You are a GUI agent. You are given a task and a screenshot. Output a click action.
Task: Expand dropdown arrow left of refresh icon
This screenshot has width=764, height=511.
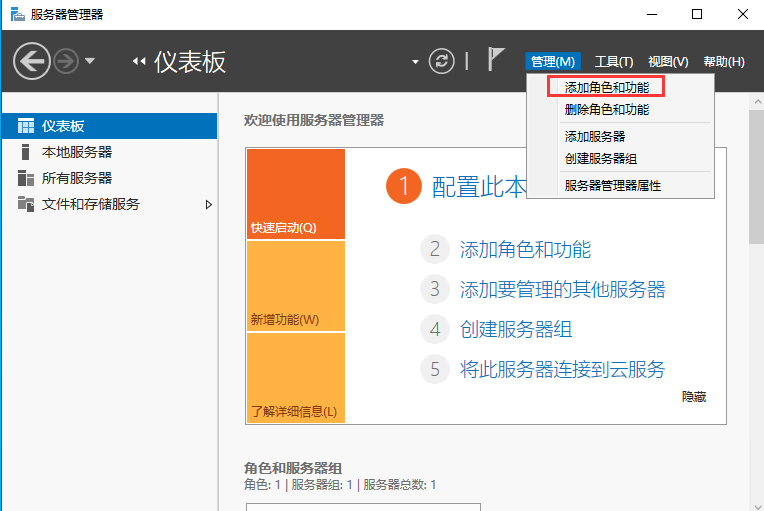coord(415,62)
